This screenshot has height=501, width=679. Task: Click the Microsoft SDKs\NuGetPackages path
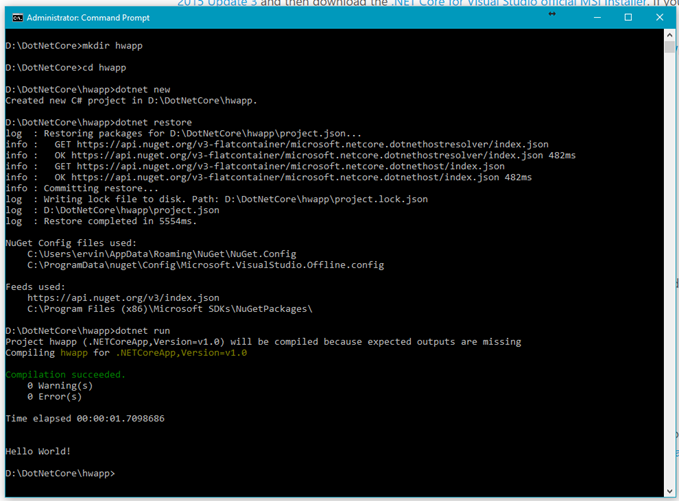170,309
